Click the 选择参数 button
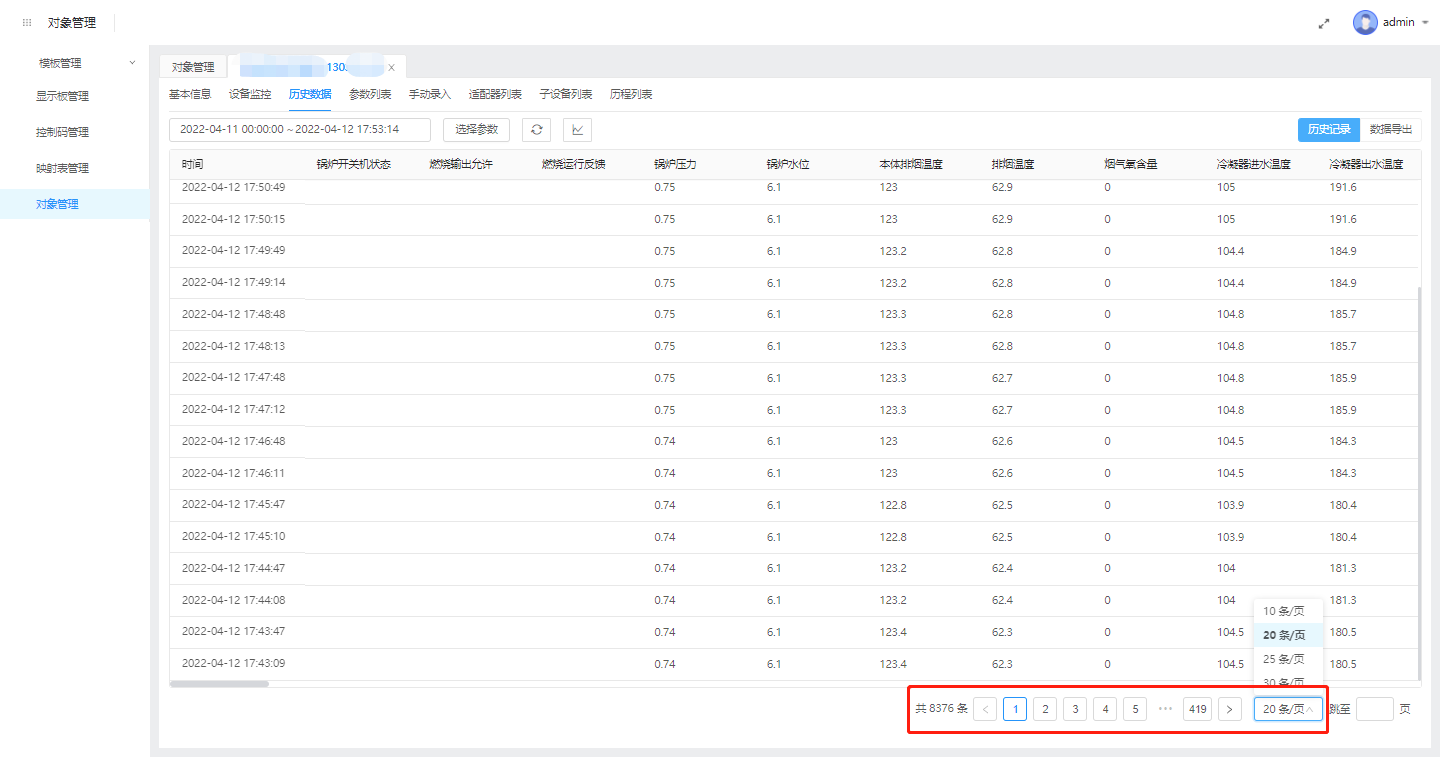Viewport: 1440px width, 757px height. click(476, 130)
